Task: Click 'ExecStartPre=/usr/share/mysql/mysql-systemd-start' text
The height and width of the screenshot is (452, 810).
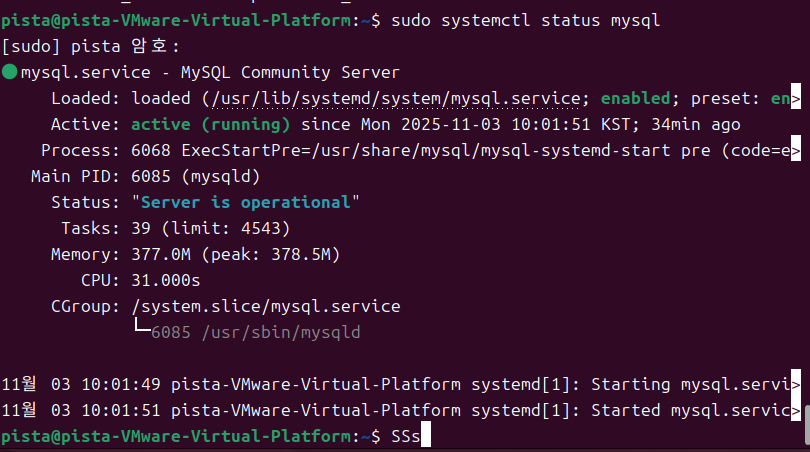Action: point(426,150)
